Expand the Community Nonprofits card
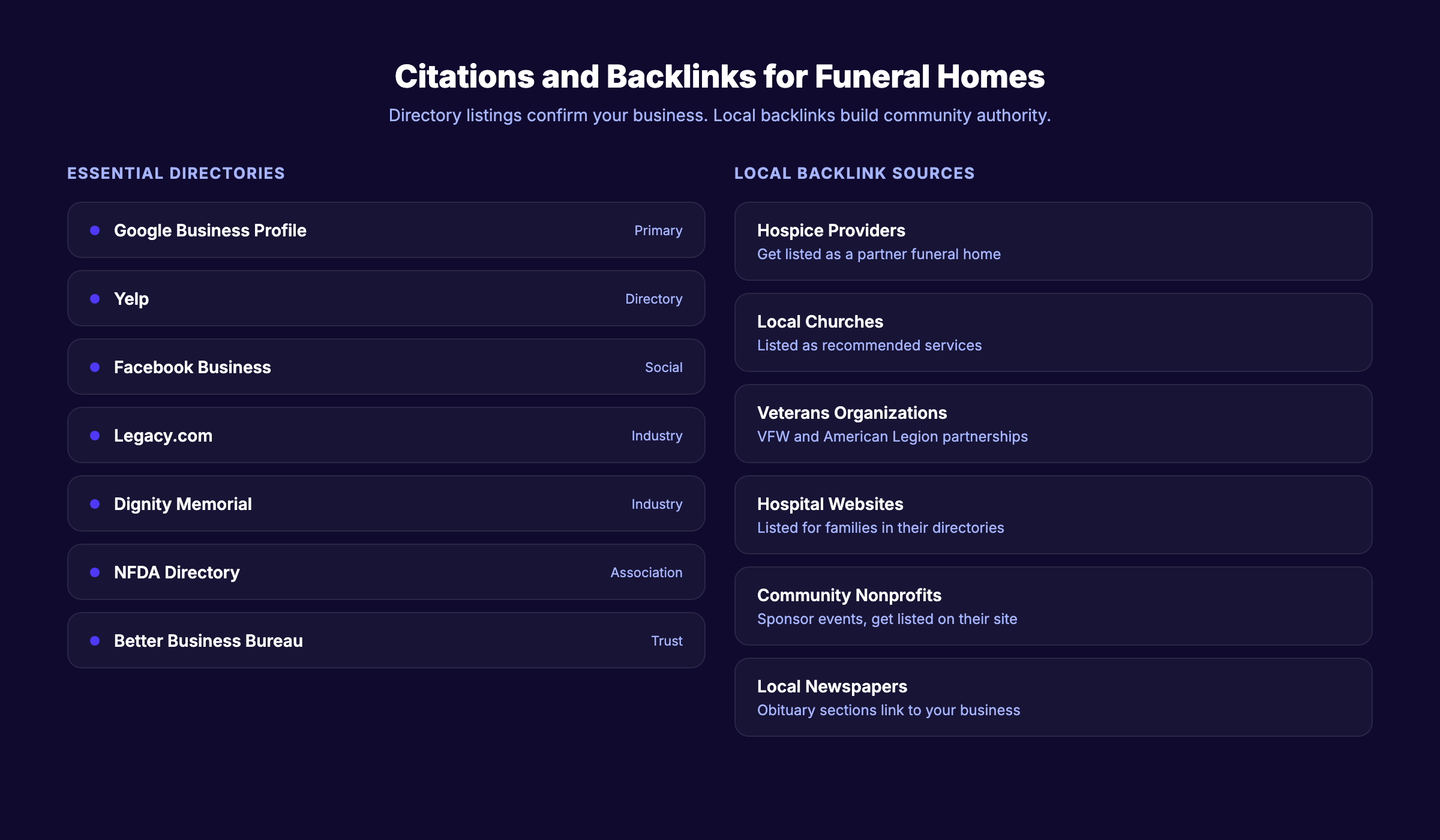Image resolution: width=1440 pixels, height=840 pixels. (x=1053, y=605)
